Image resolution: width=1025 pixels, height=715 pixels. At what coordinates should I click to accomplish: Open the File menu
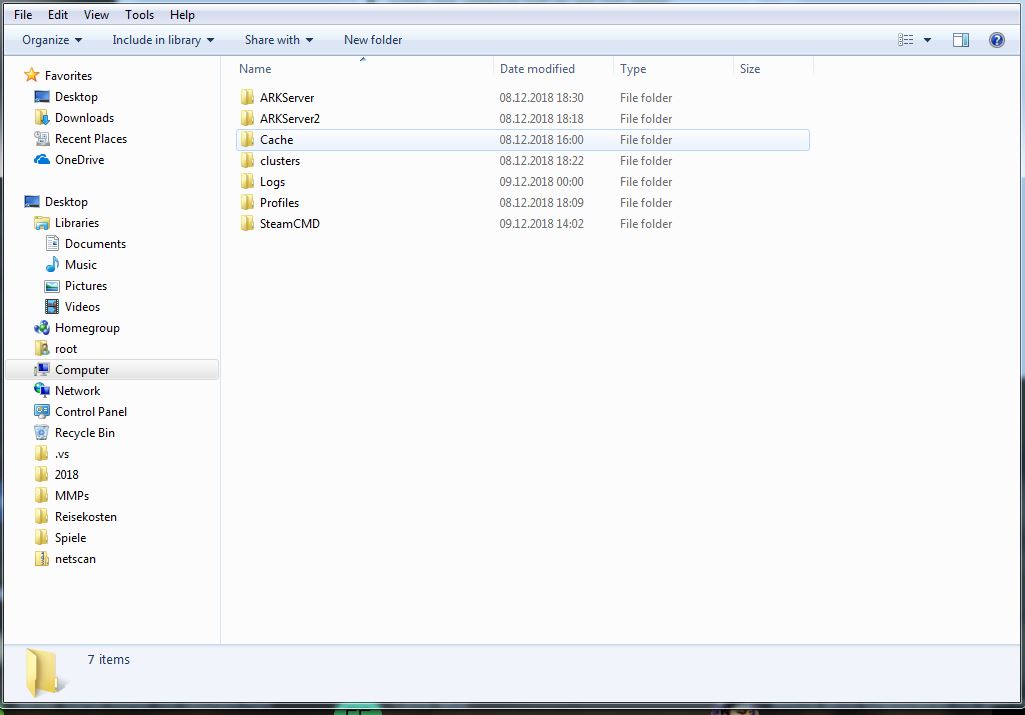(x=23, y=14)
